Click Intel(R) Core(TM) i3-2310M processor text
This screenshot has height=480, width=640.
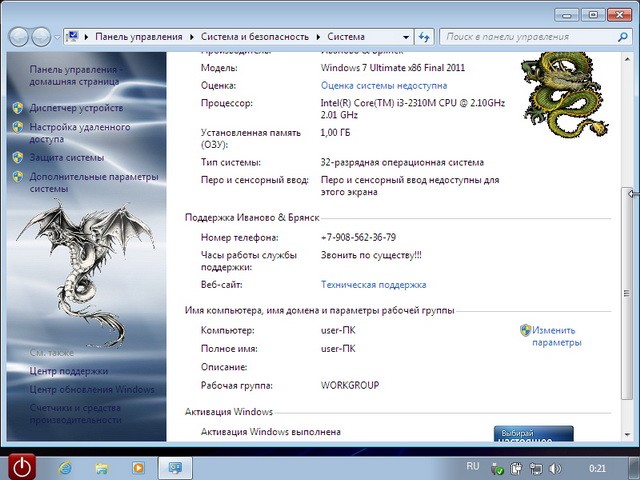click(x=413, y=109)
